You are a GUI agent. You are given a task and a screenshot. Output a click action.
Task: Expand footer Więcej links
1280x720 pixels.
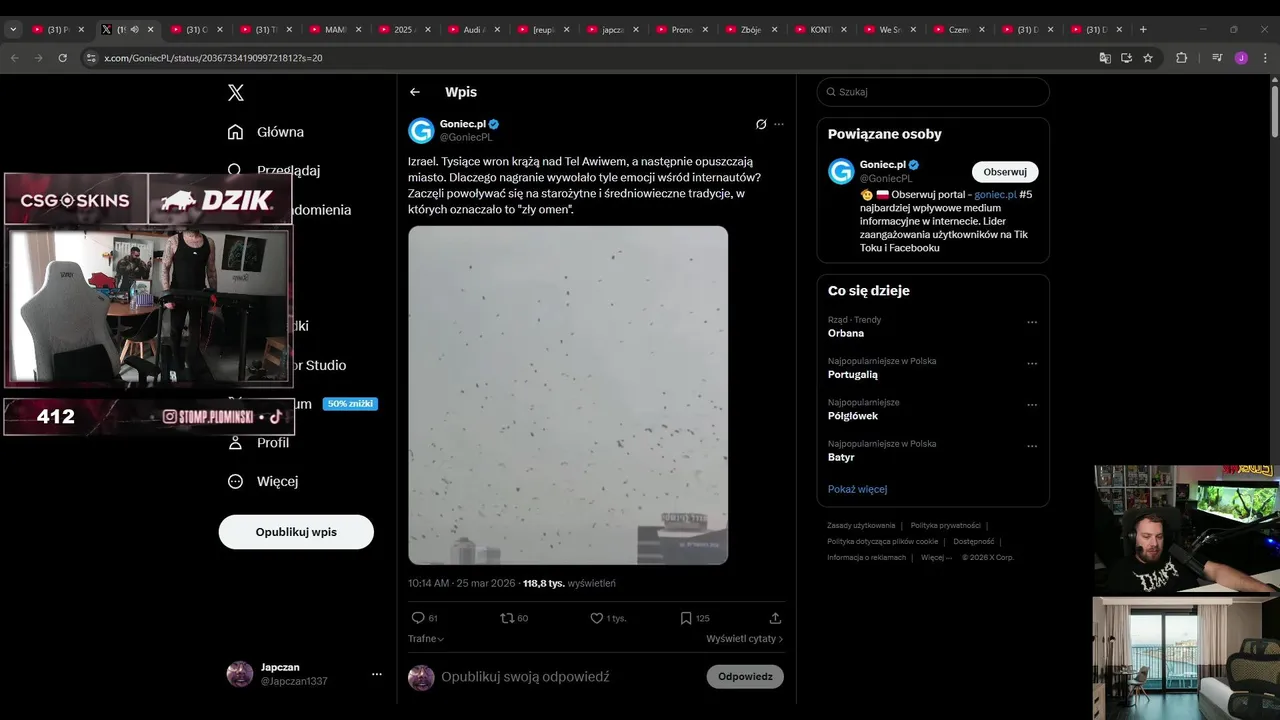(x=936, y=557)
